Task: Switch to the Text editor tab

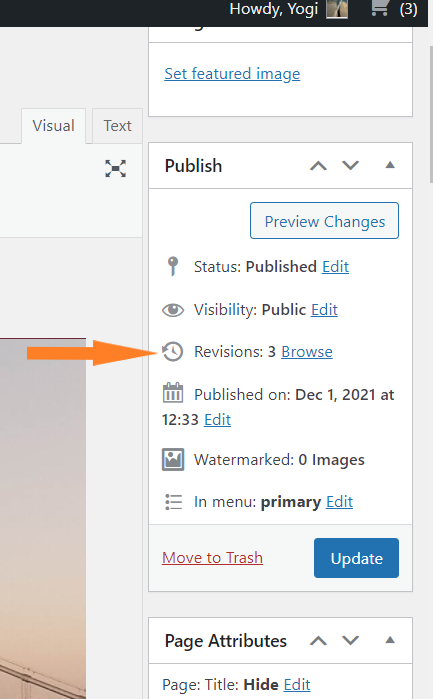Action: [117, 126]
